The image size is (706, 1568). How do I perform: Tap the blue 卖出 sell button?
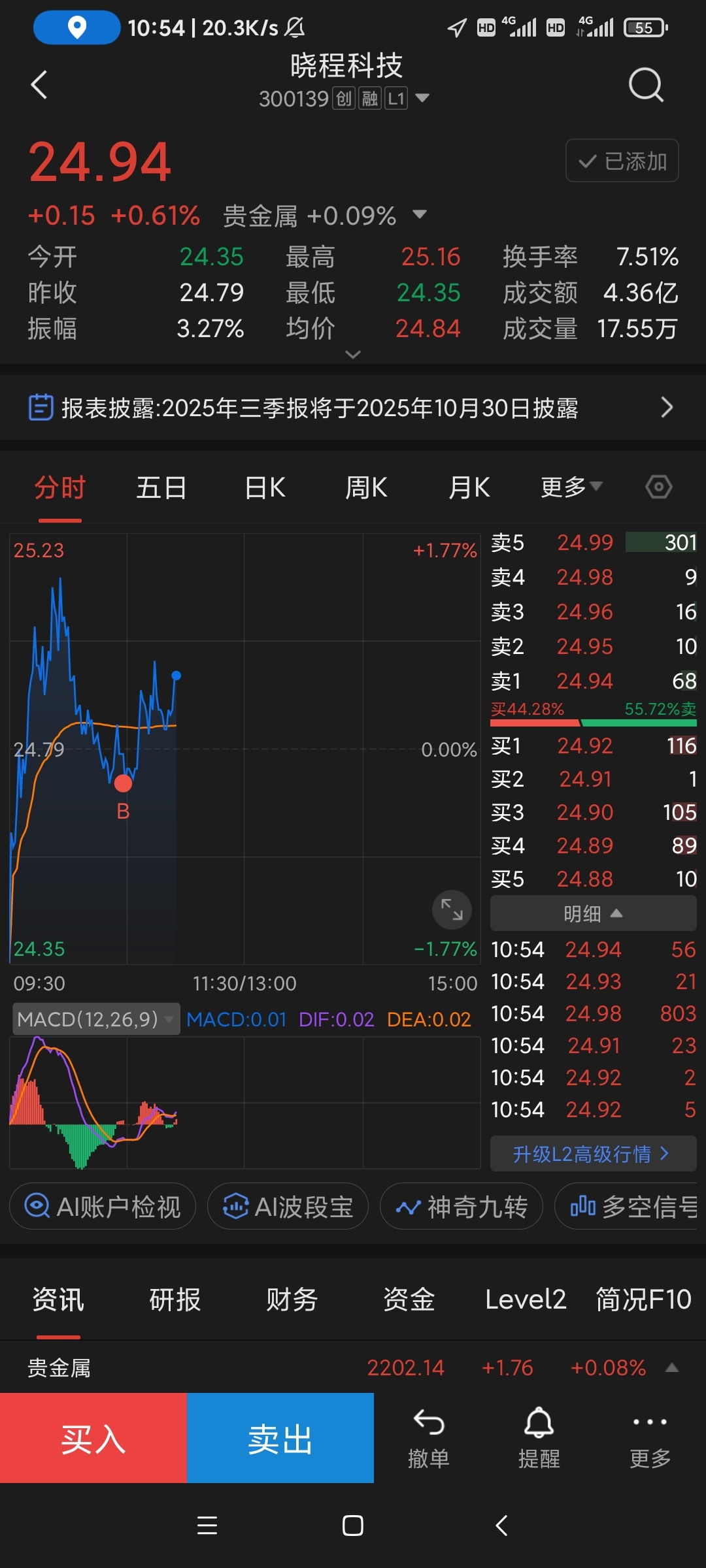pos(280,1438)
